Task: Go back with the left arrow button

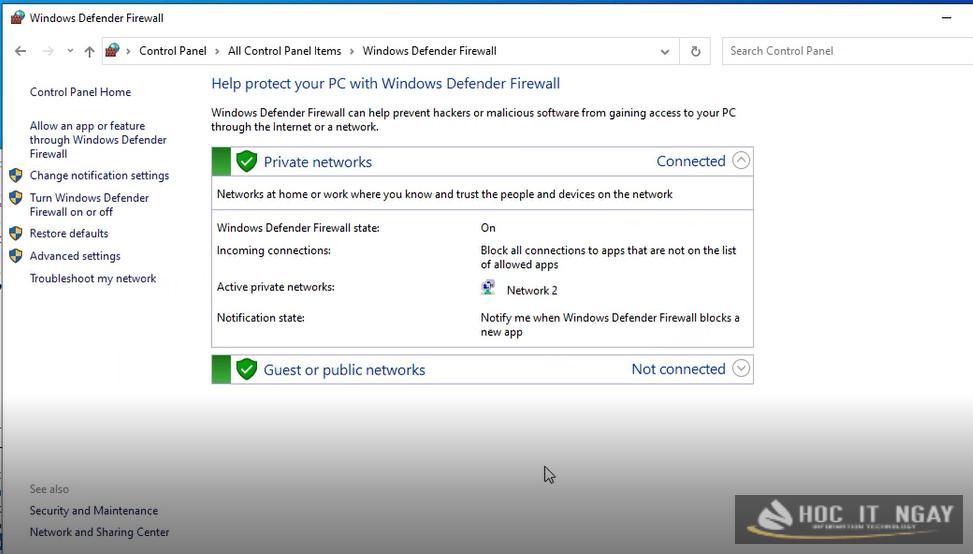Action: click(x=20, y=51)
